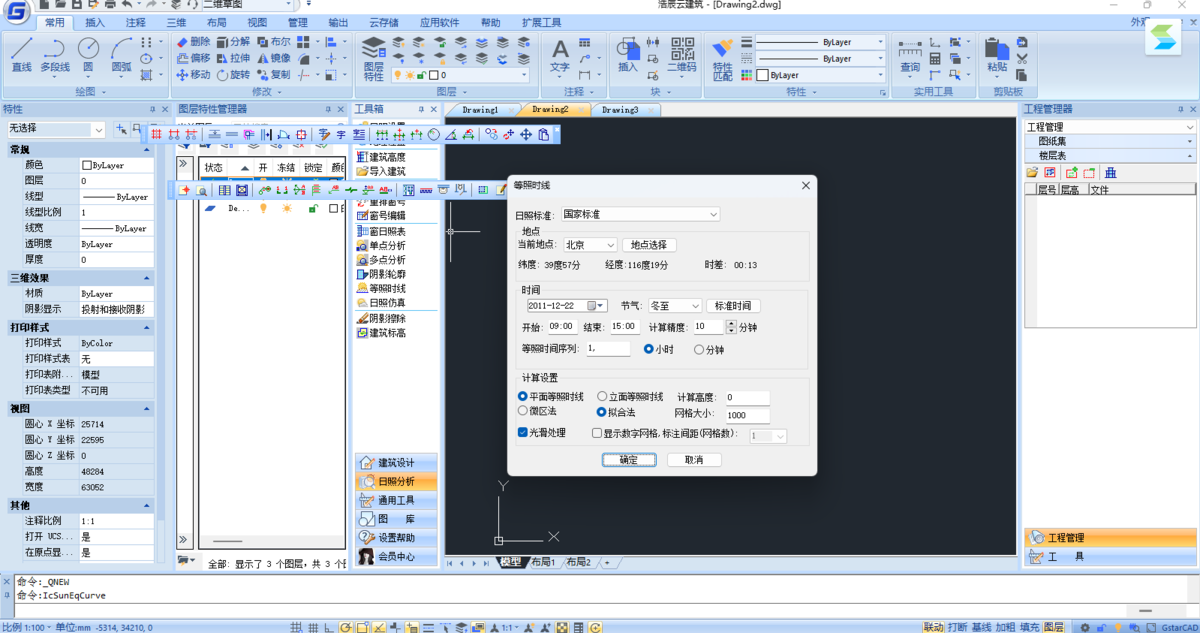Open 单点分析 in the toolbox
Screen dimensions: 1200x633
tap(381, 245)
